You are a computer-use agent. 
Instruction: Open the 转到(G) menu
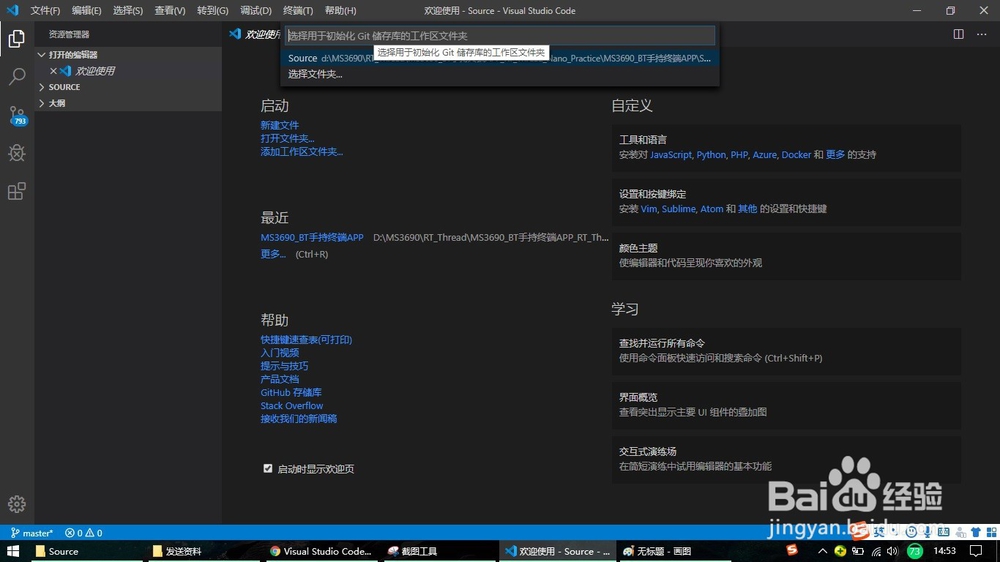point(212,11)
